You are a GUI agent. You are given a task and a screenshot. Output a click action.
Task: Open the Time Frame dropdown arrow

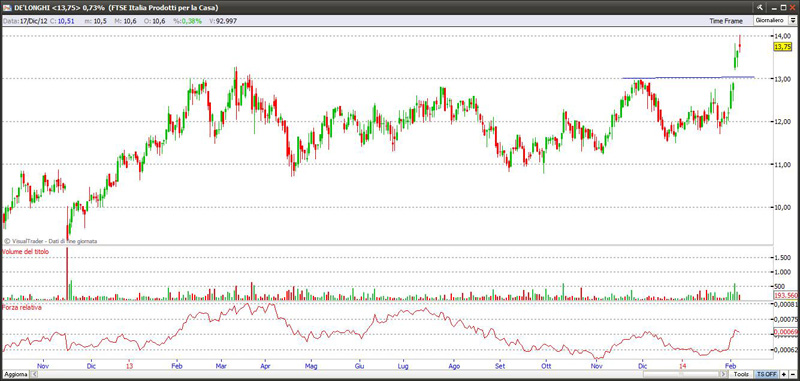coord(792,20)
